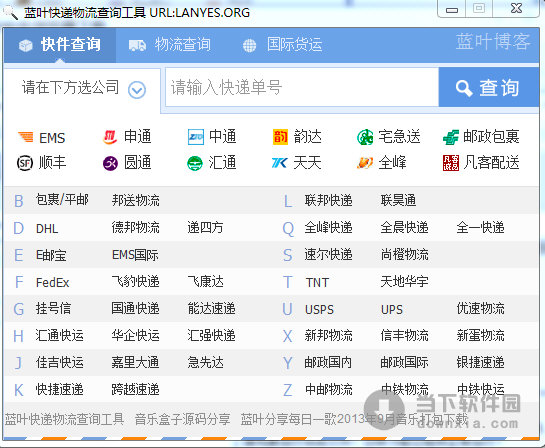Click the 邮政包裹 China Post logo
Screen dimensions: 545x448
[x=451, y=137]
